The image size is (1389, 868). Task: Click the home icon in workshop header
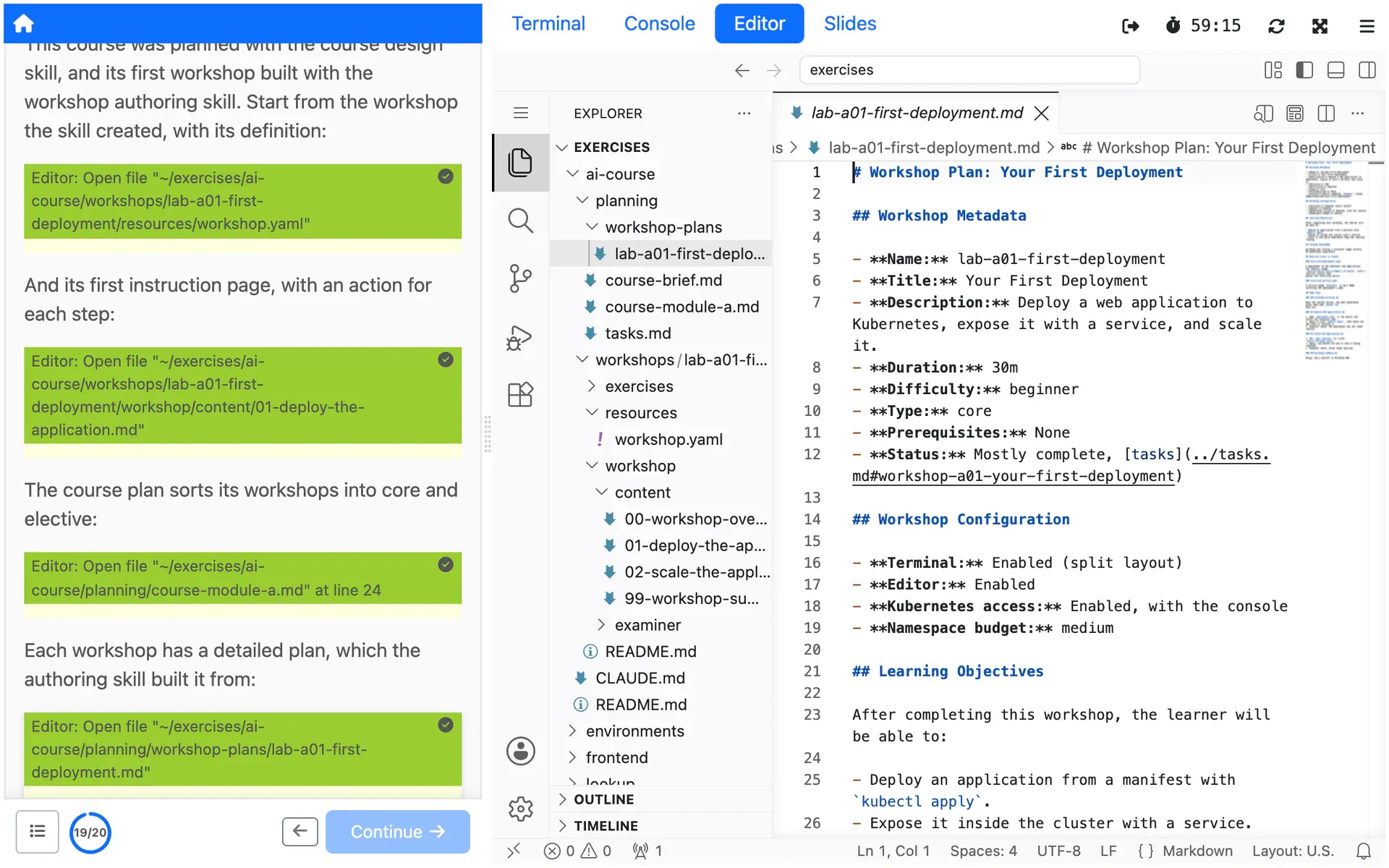(x=24, y=24)
